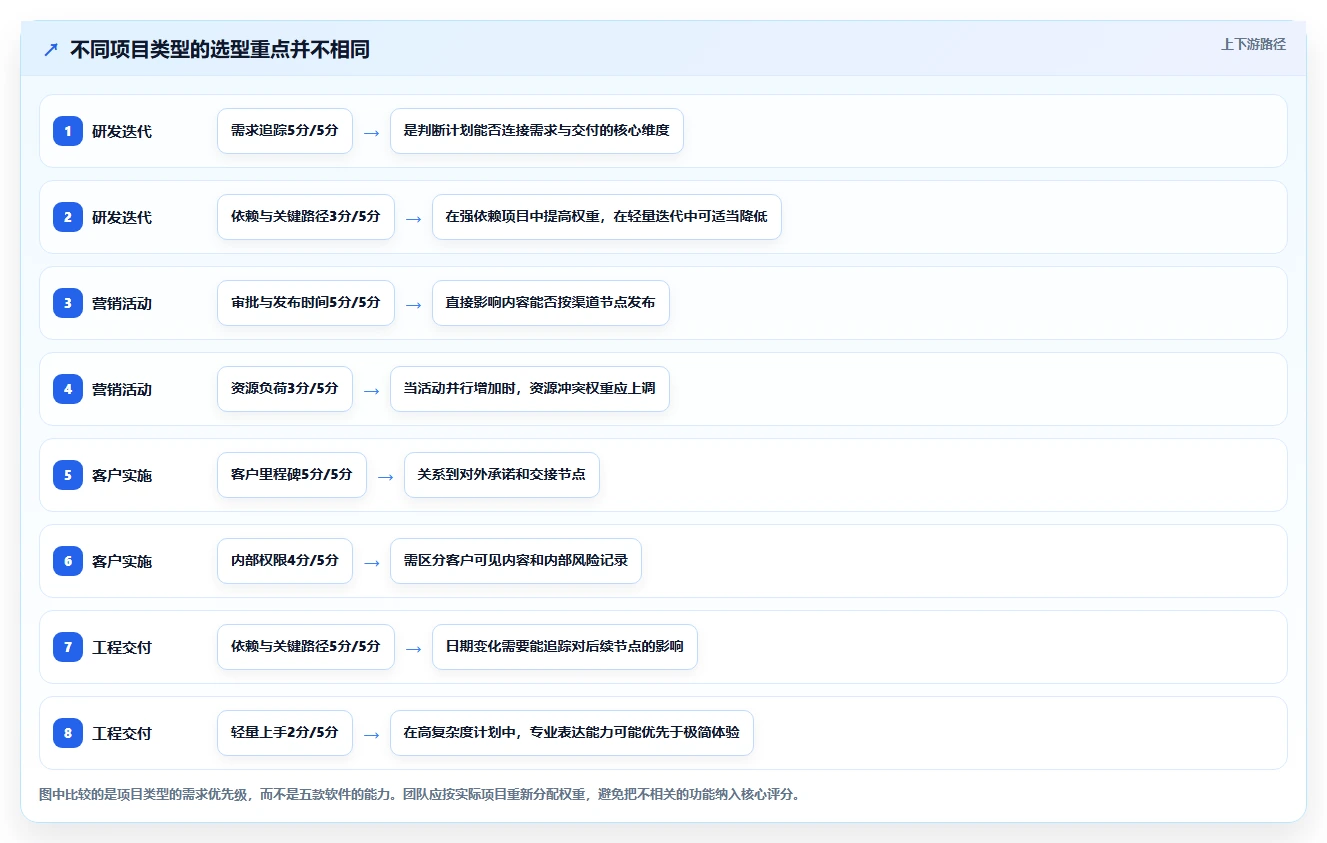Viewport: 1327px width, 843px height.
Task: Select the number 6 badge
Action: [68, 561]
